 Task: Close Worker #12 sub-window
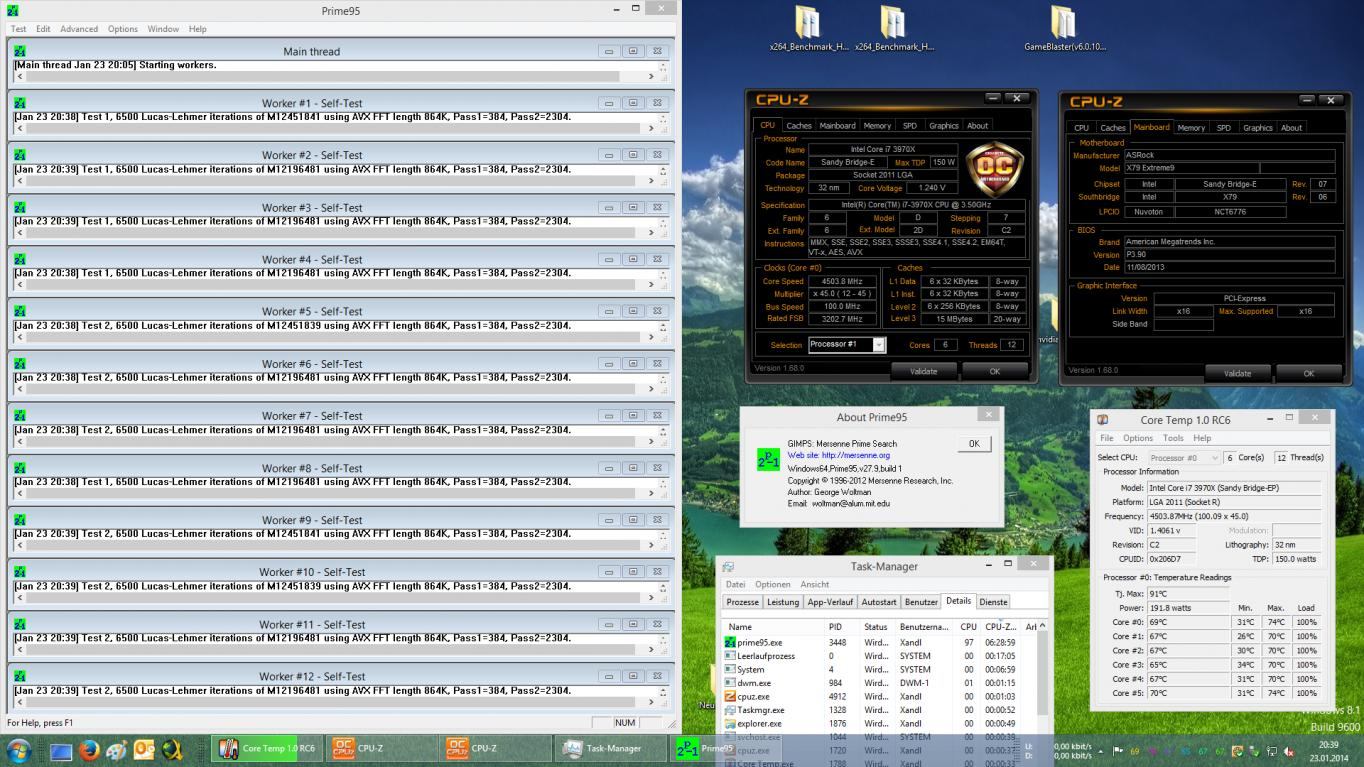click(657, 676)
